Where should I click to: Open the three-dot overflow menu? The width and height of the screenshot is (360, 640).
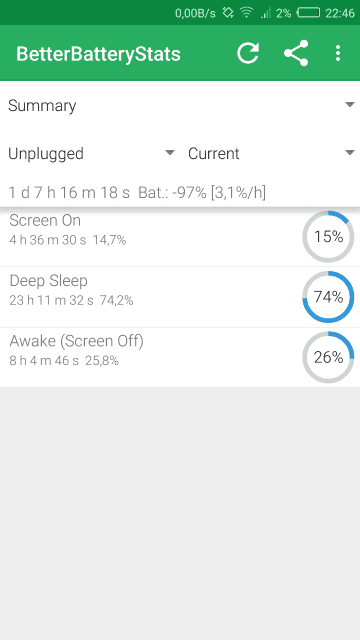pos(338,53)
